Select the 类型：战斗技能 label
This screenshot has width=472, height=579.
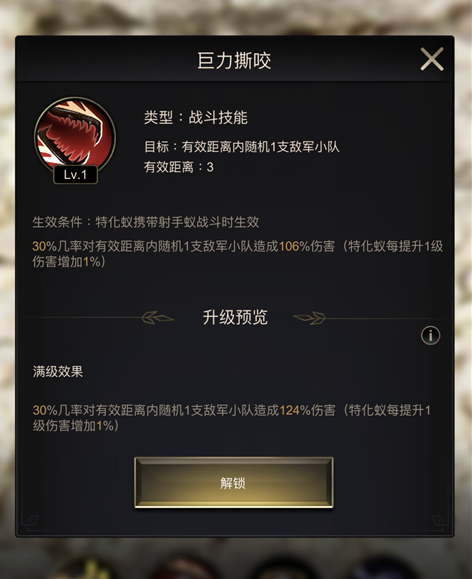tap(196, 117)
